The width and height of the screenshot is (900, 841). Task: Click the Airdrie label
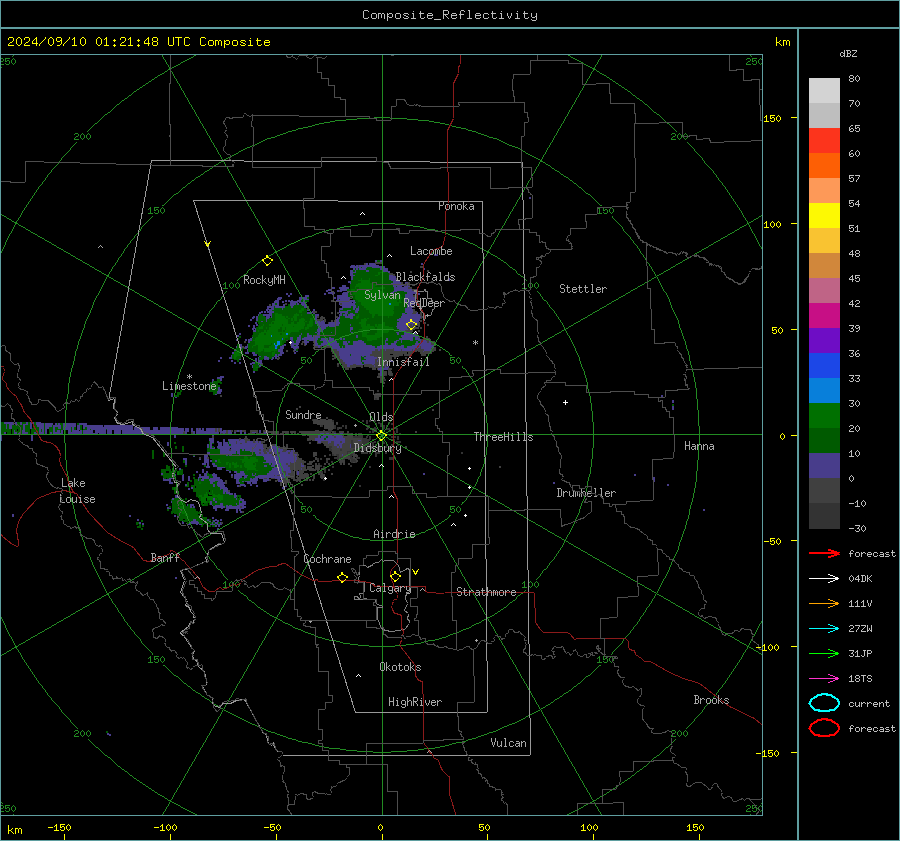[x=394, y=534]
